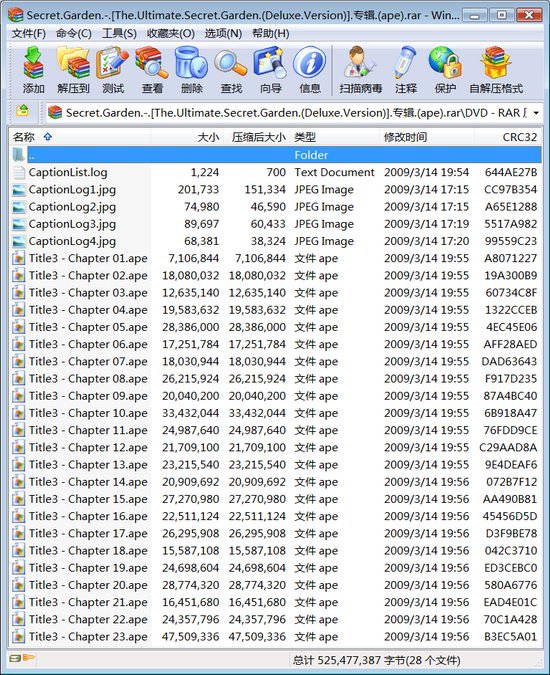The image size is (550, 675).
Task: Click date 2009/3/14 17:19 cell
Action: click(x=426, y=224)
